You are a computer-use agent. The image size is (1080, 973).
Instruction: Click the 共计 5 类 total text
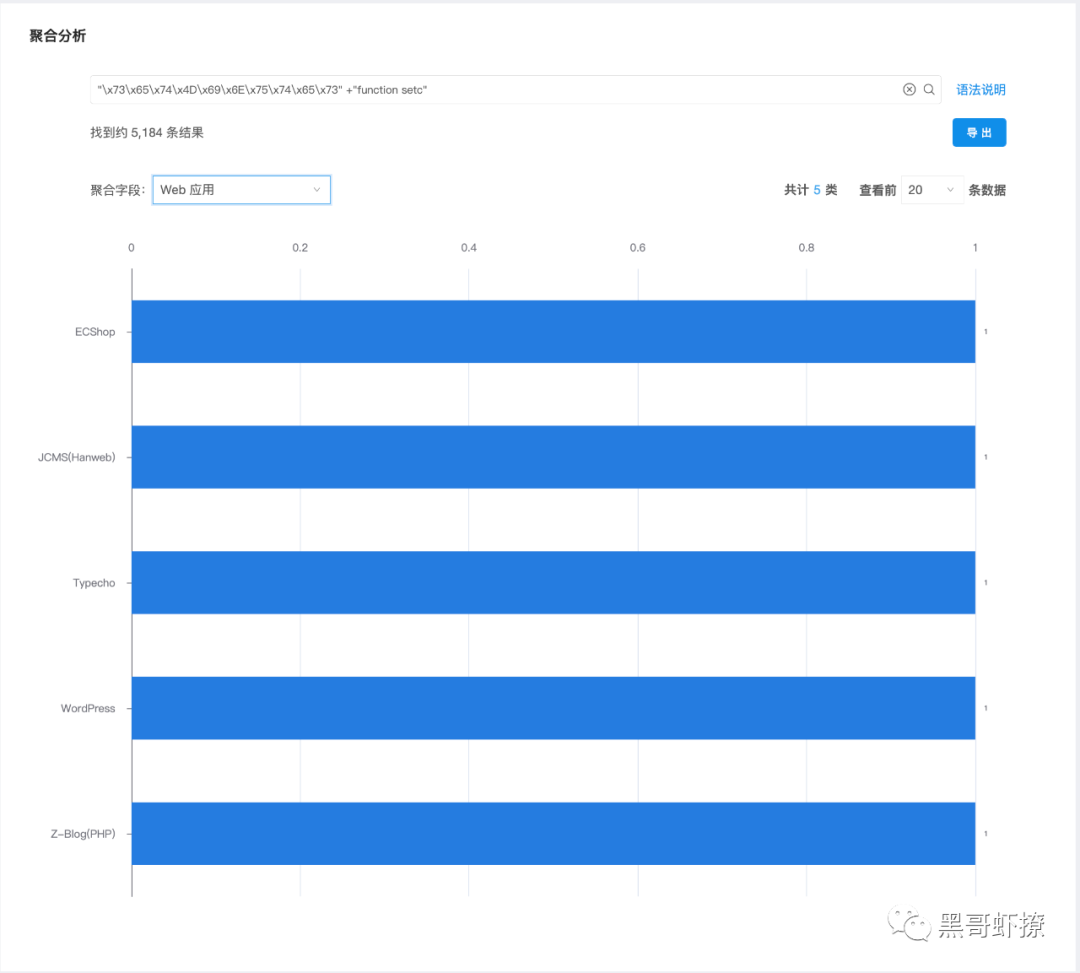point(811,190)
